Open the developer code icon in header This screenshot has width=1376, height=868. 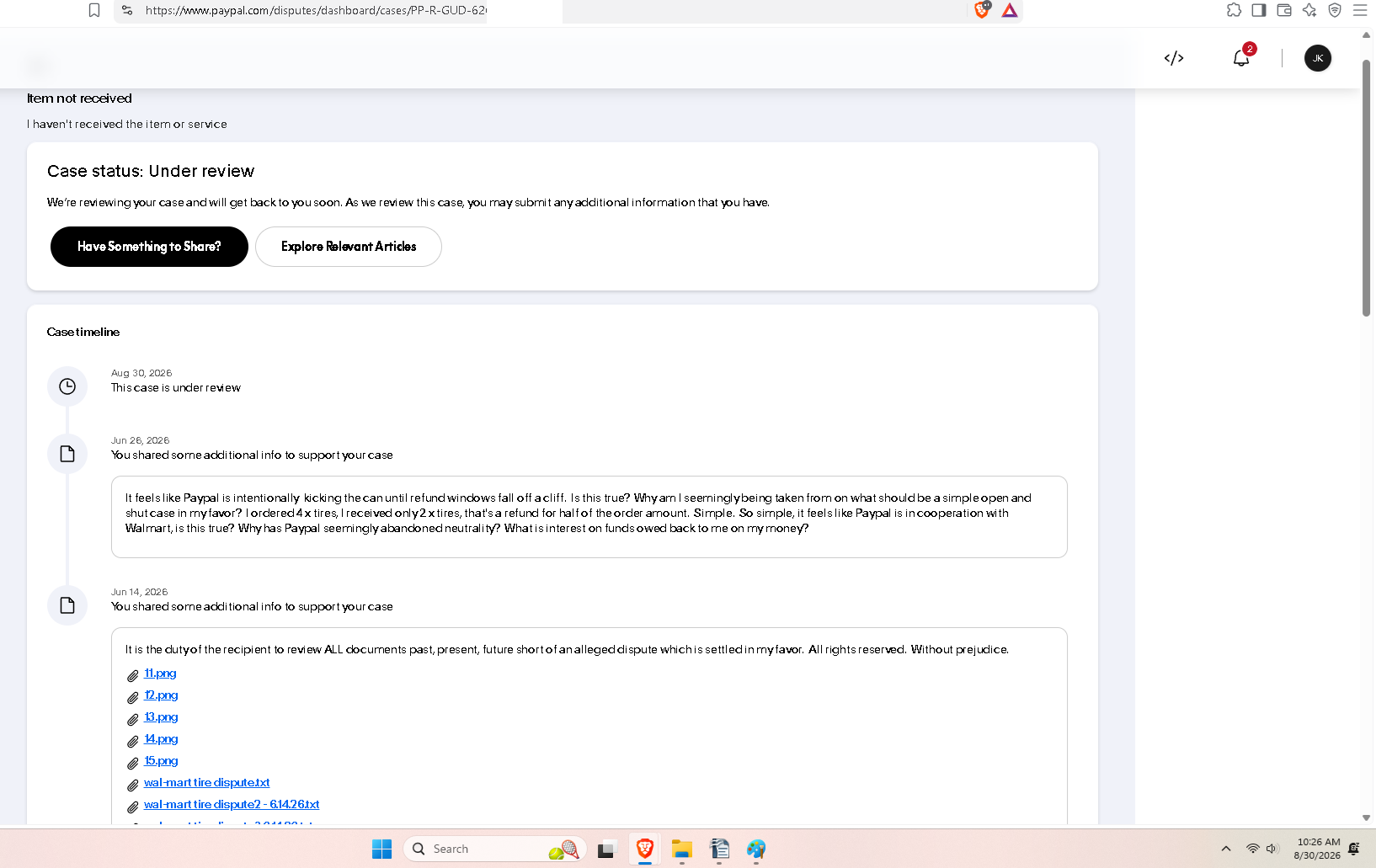1174,58
